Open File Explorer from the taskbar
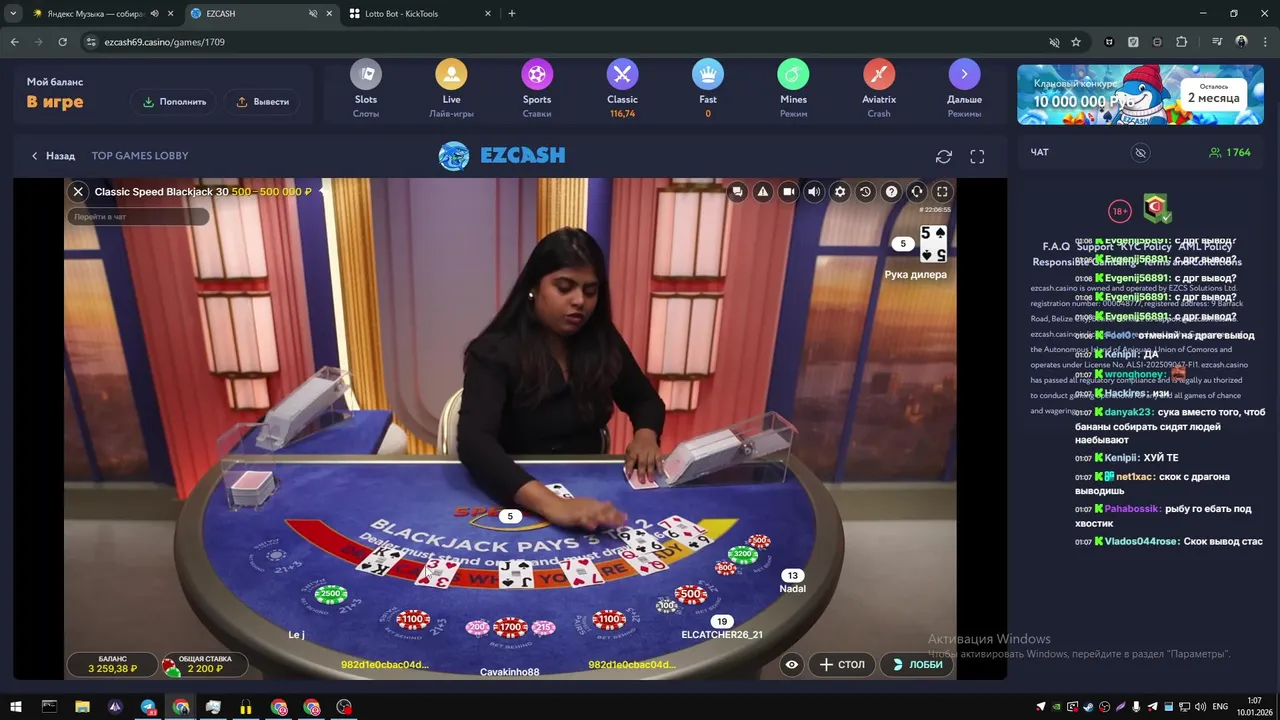The image size is (1280, 720). [x=82, y=707]
